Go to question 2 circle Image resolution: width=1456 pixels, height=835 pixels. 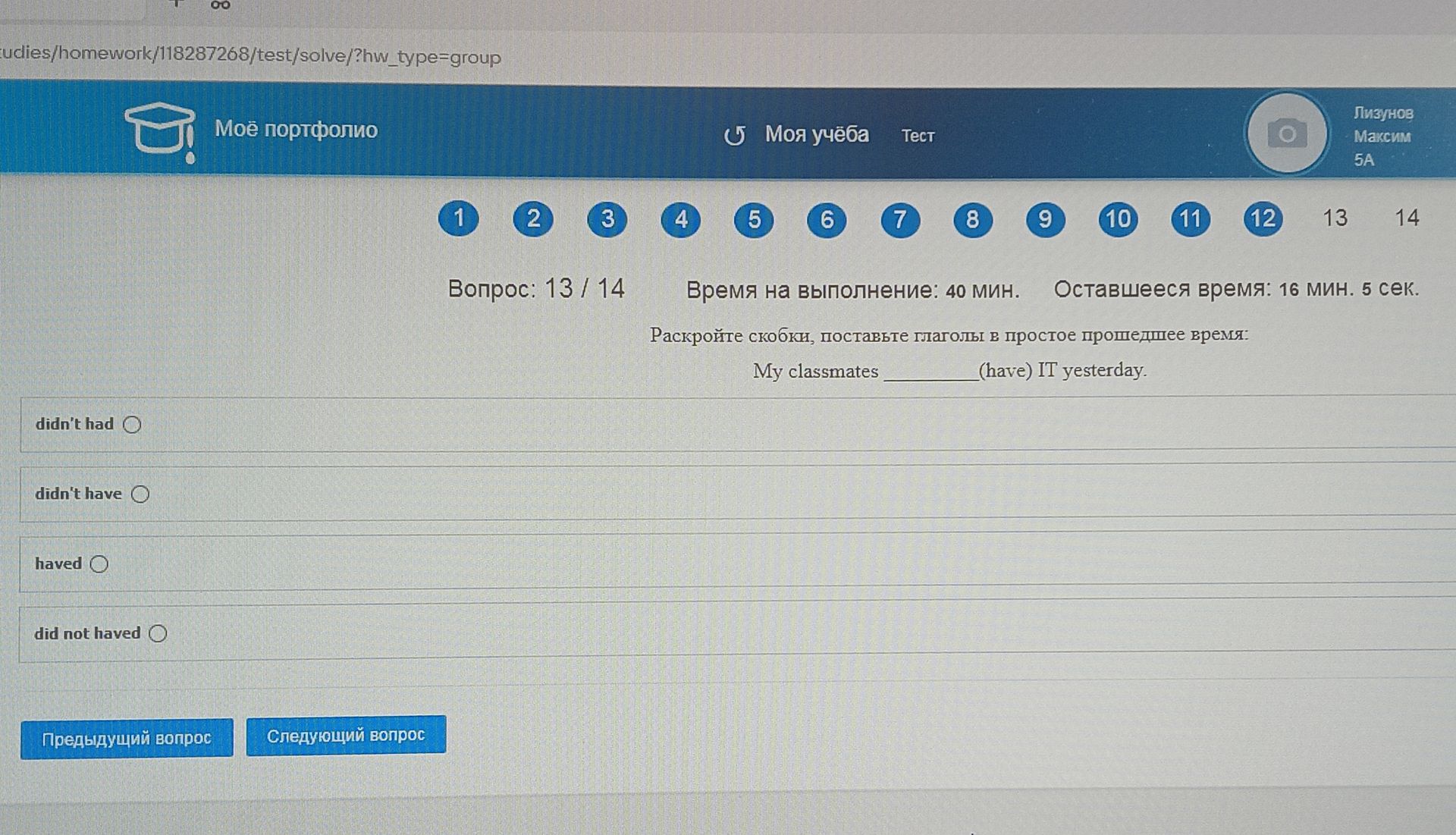click(x=533, y=219)
